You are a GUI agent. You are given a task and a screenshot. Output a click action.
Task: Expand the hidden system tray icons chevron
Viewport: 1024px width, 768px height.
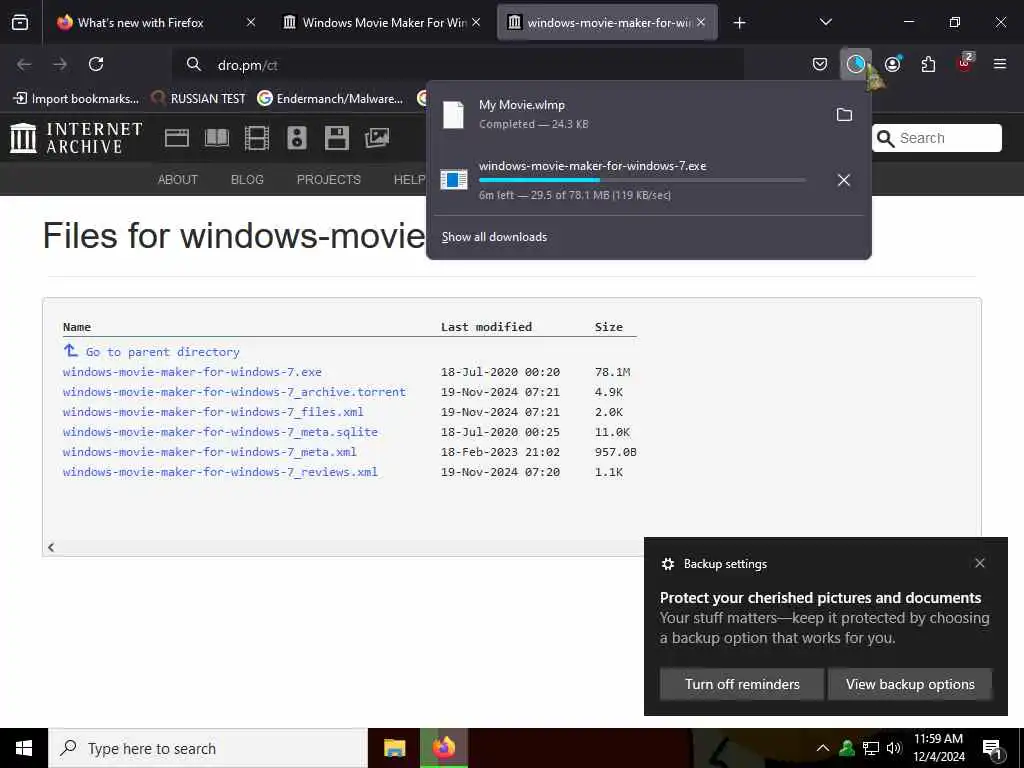point(823,748)
